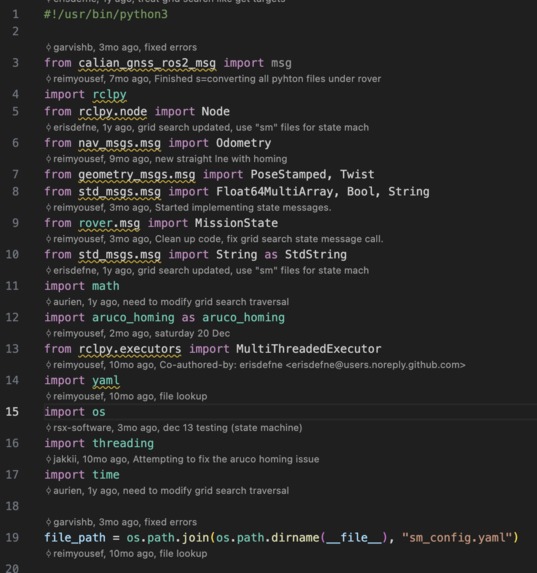Click the "sm_config.yaml" string literal
Screen dimensions: 537x573
[x=457, y=538]
